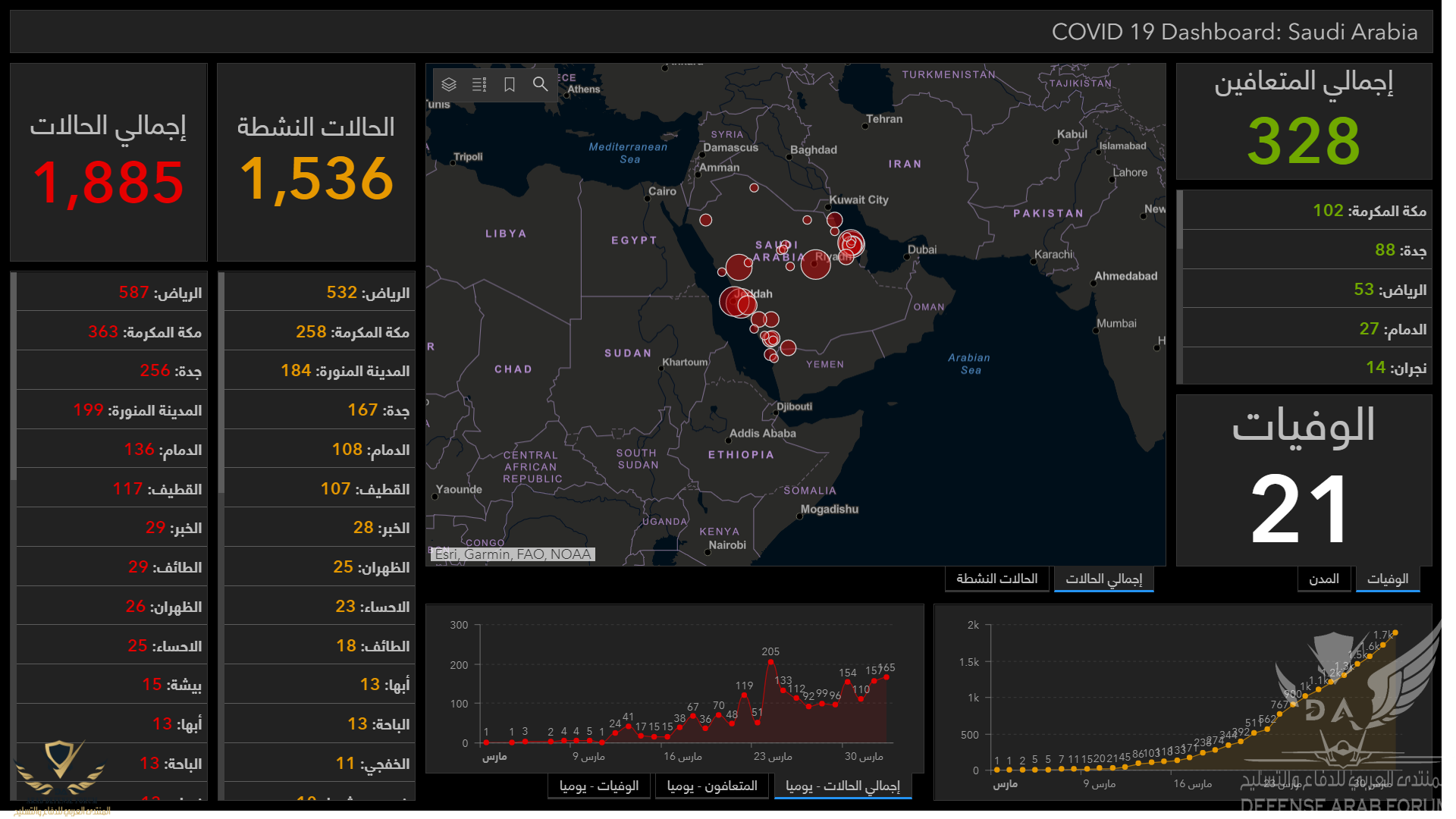Click the 328 recovered indicator
The image size is (1456, 819).
pos(1304,141)
